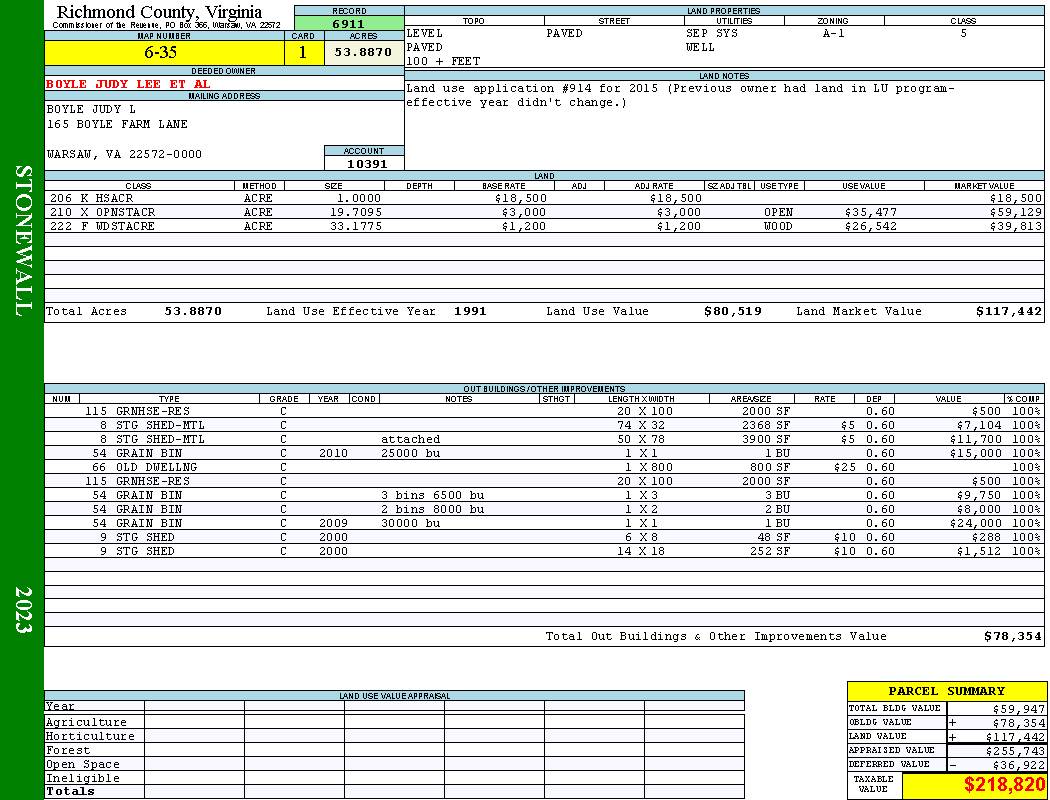
Task: Click the 30000 bu grain bin note
Action: 410,523
